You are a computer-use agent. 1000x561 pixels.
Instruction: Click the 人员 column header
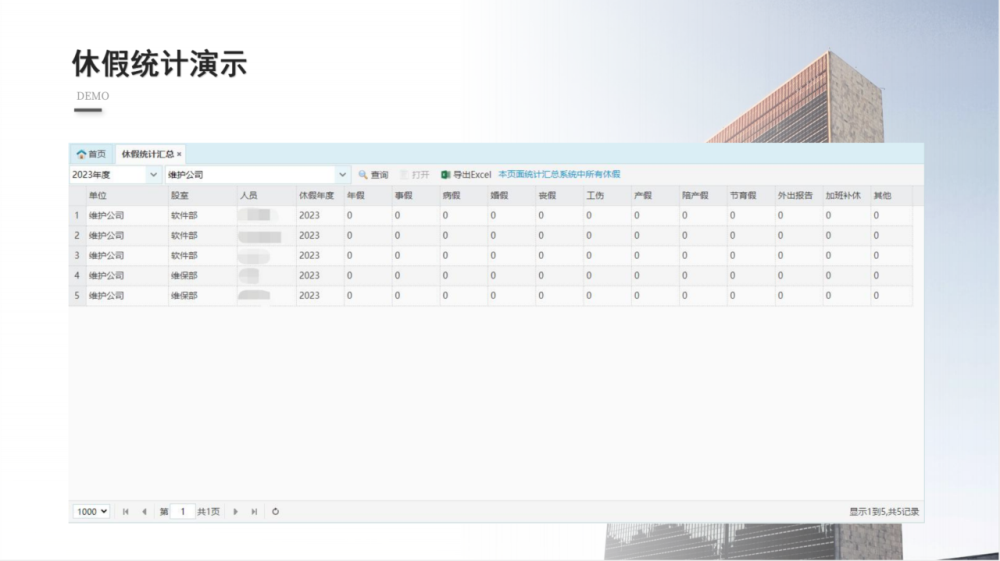coord(249,195)
